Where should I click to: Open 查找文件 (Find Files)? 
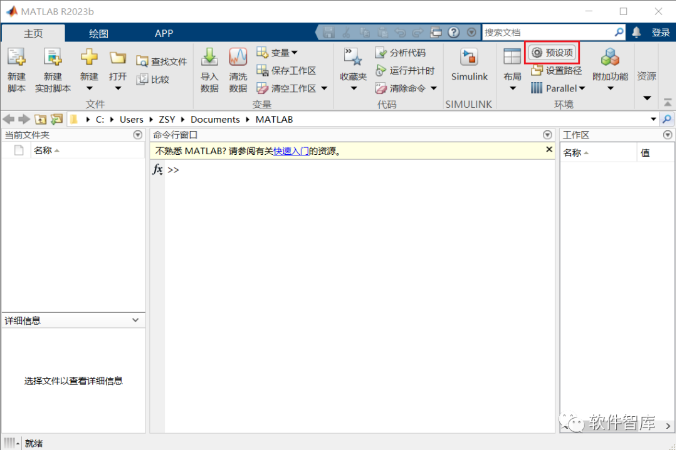click(x=161, y=61)
